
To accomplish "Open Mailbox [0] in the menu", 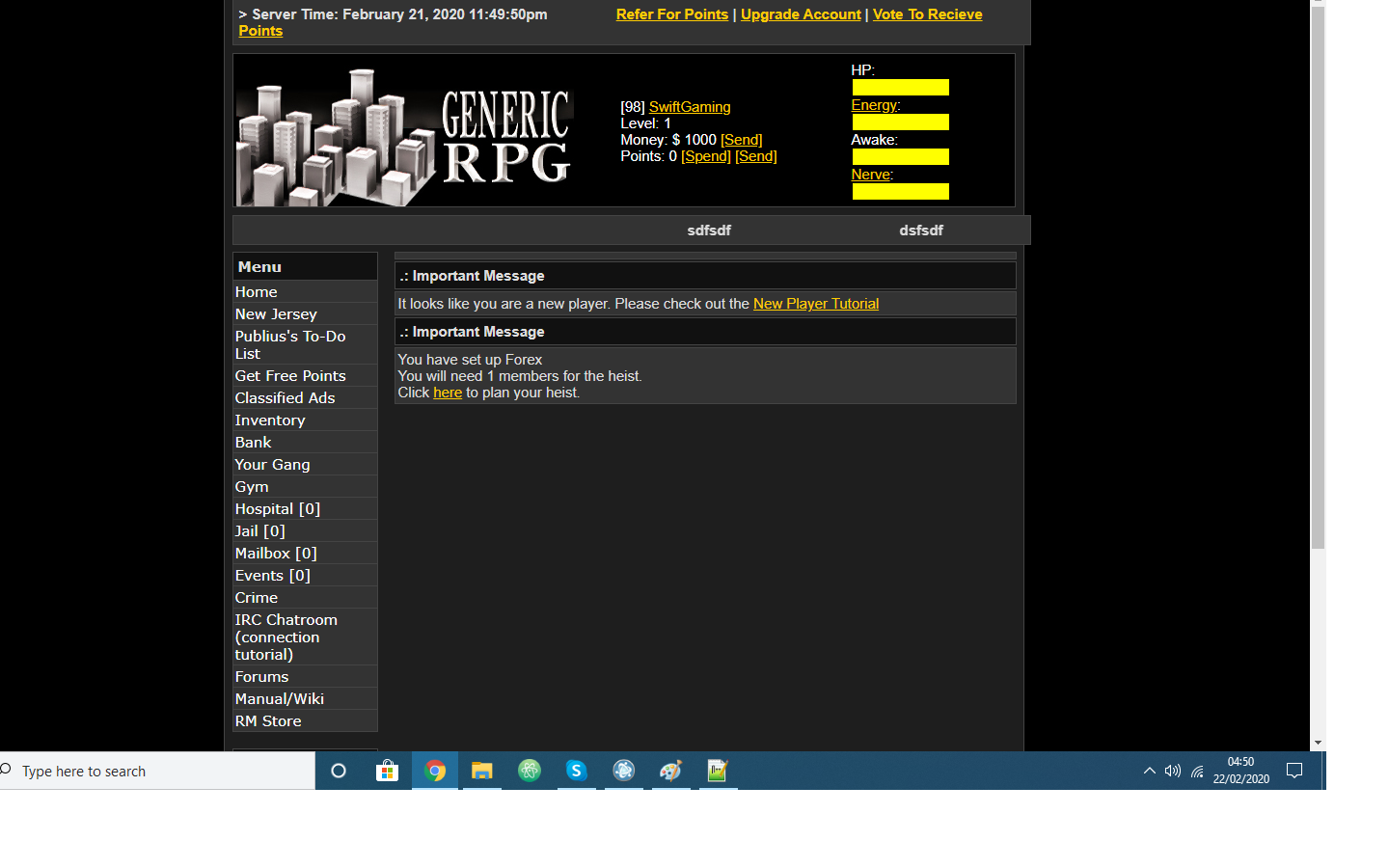I will click(x=276, y=554).
